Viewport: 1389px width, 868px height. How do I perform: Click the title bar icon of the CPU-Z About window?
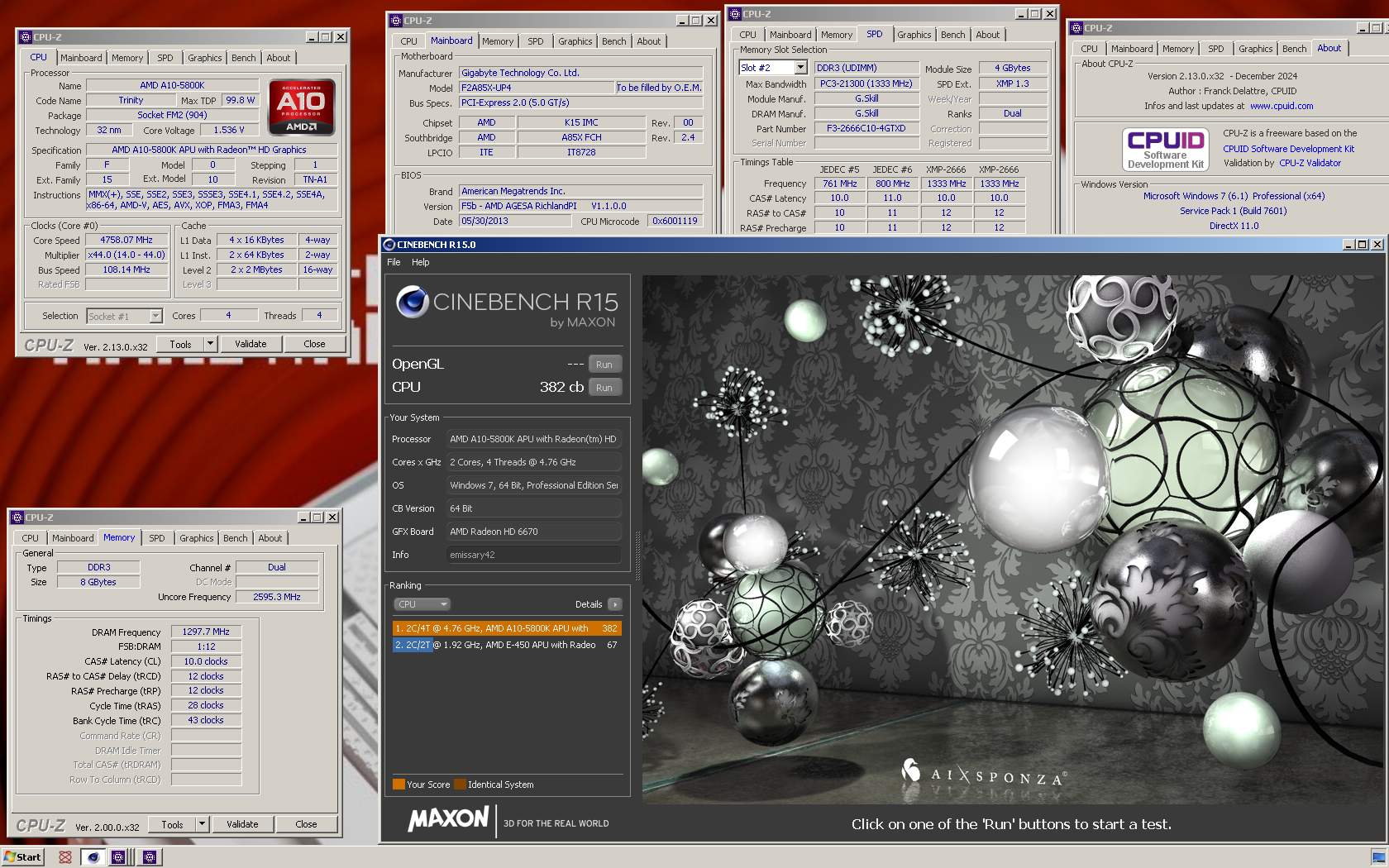click(x=1076, y=28)
